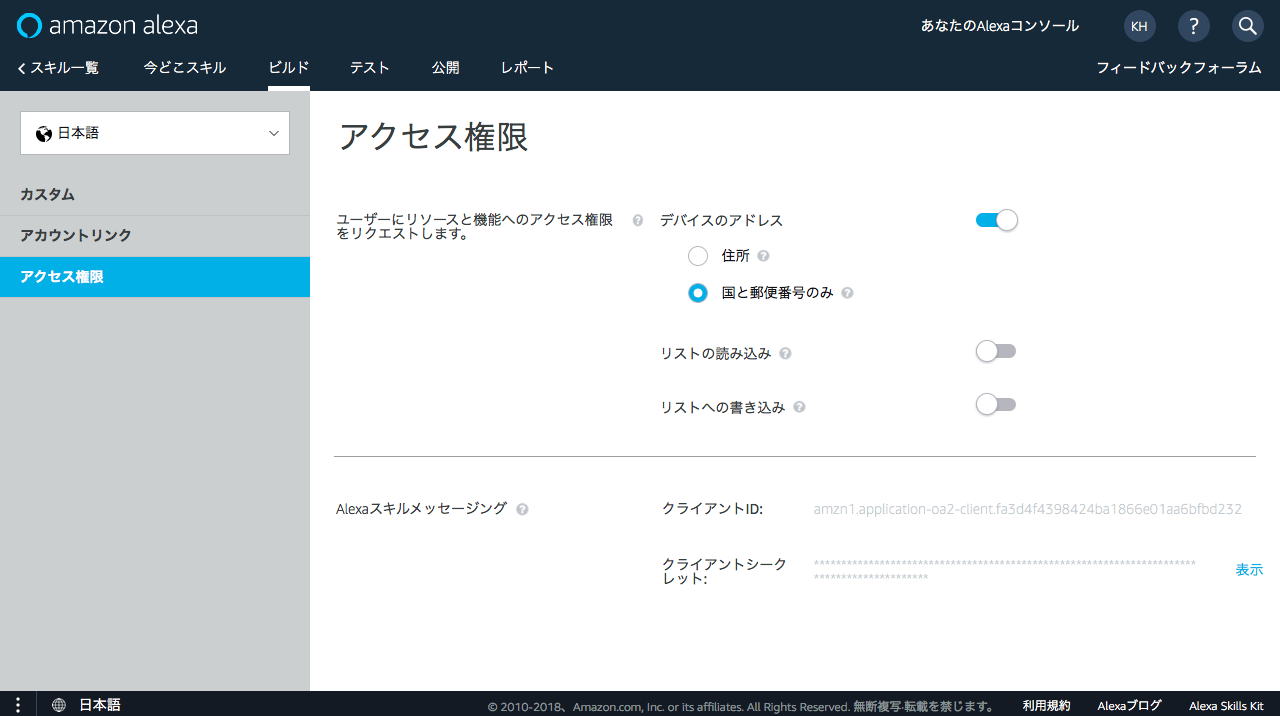The image size is (1280, 716).
Task: Select アカウントリンク in the sidebar
Action: (155, 236)
